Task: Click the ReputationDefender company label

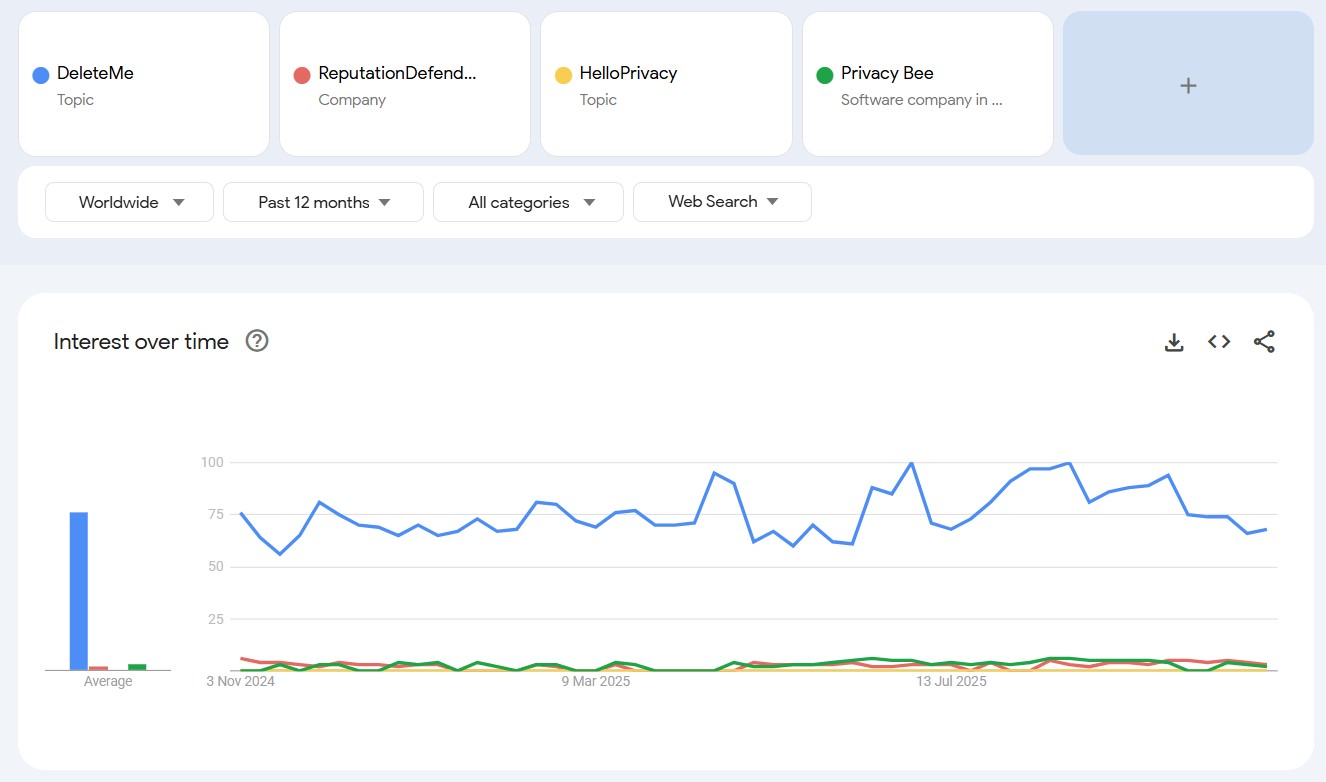Action: [x=397, y=72]
